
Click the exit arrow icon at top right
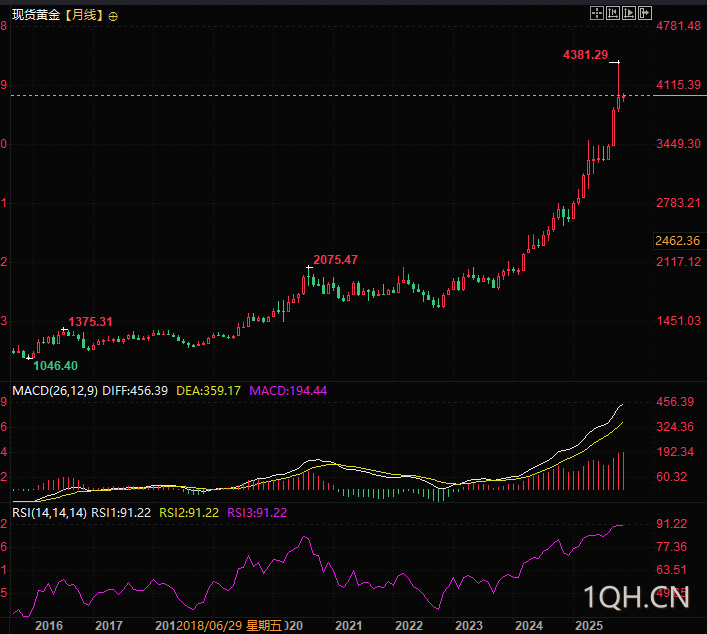pos(646,13)
